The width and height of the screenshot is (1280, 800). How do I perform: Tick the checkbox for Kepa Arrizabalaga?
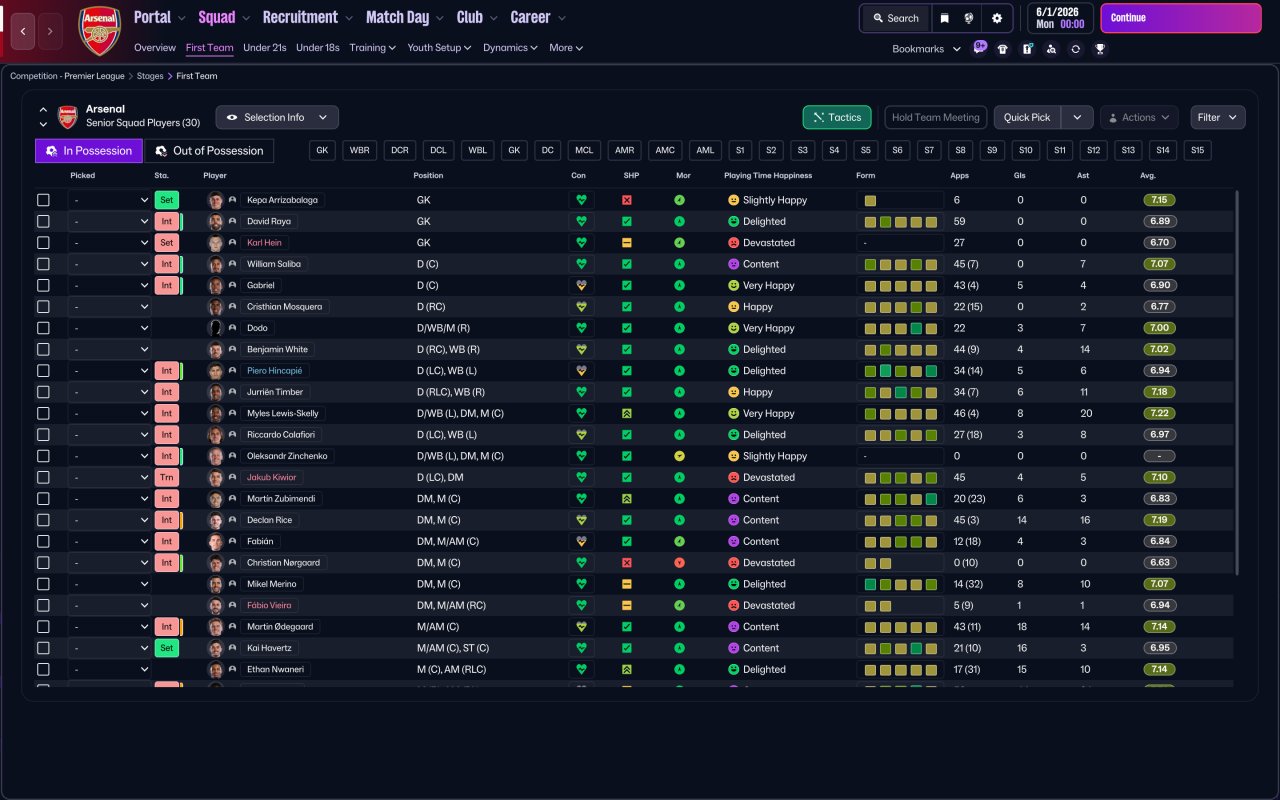(x=43, y=200)
